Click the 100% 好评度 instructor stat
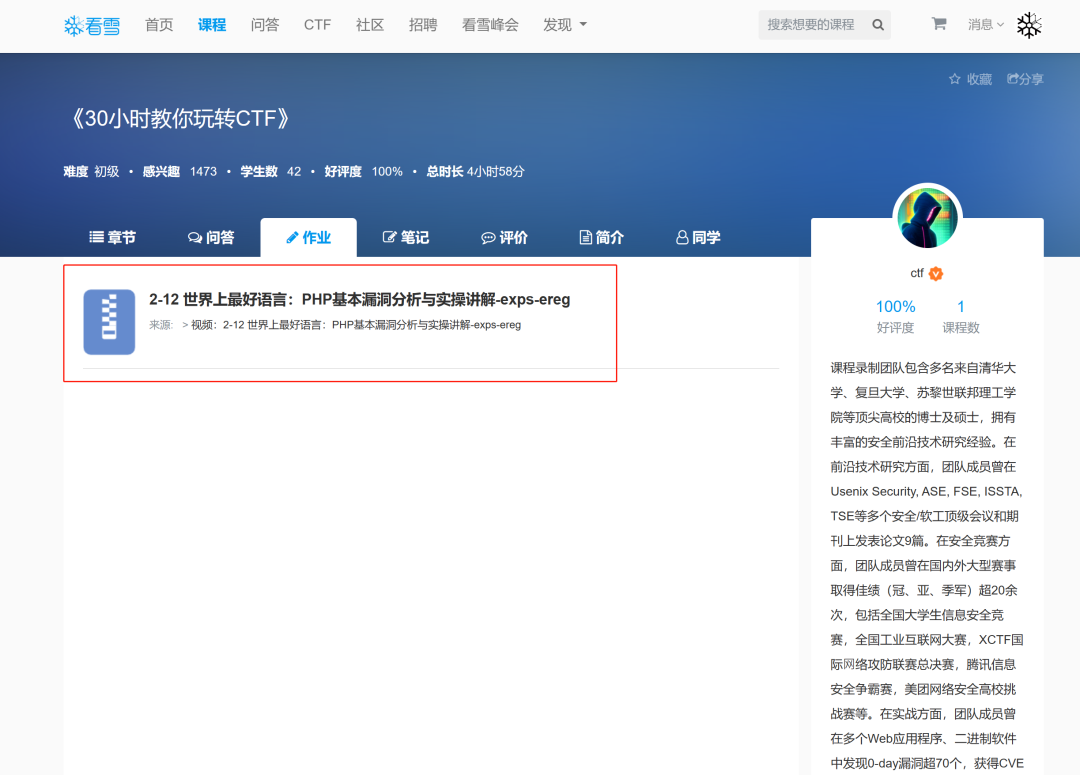Screen dimensions: 1080x775 click(x=895, y=316)
